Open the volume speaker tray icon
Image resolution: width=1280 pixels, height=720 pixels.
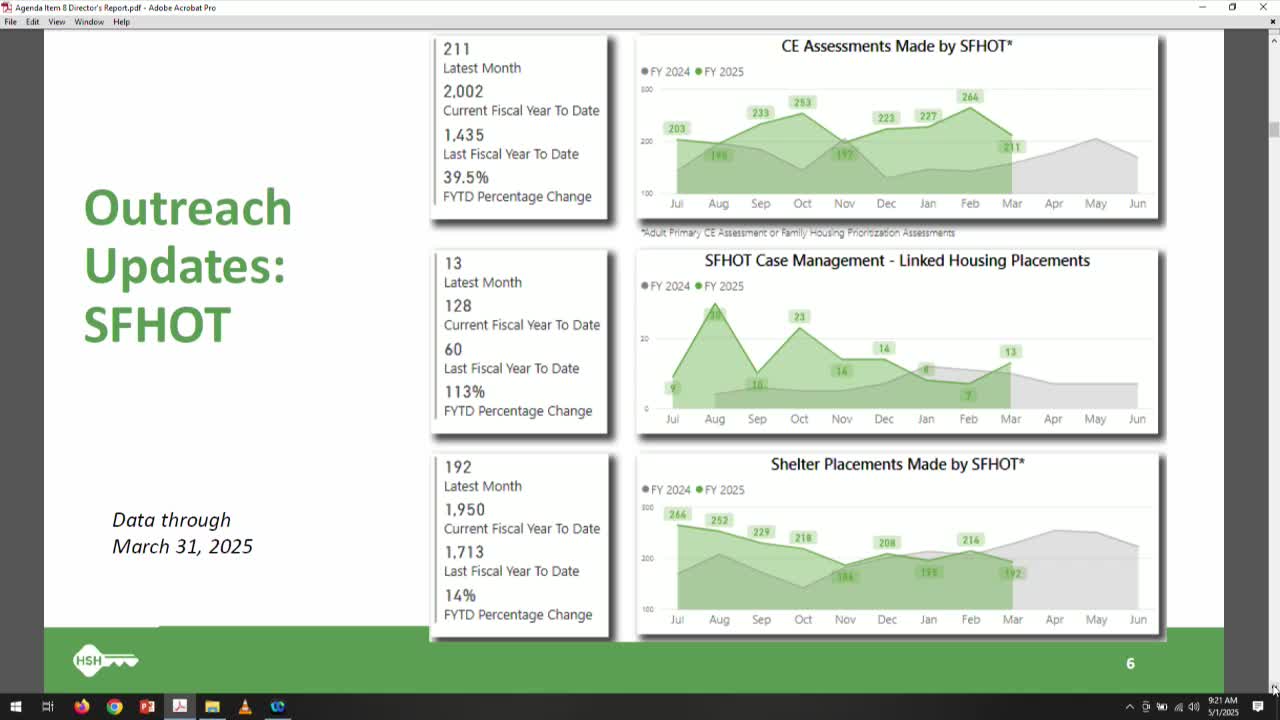pyautogui.click(x=1194, y=707)
